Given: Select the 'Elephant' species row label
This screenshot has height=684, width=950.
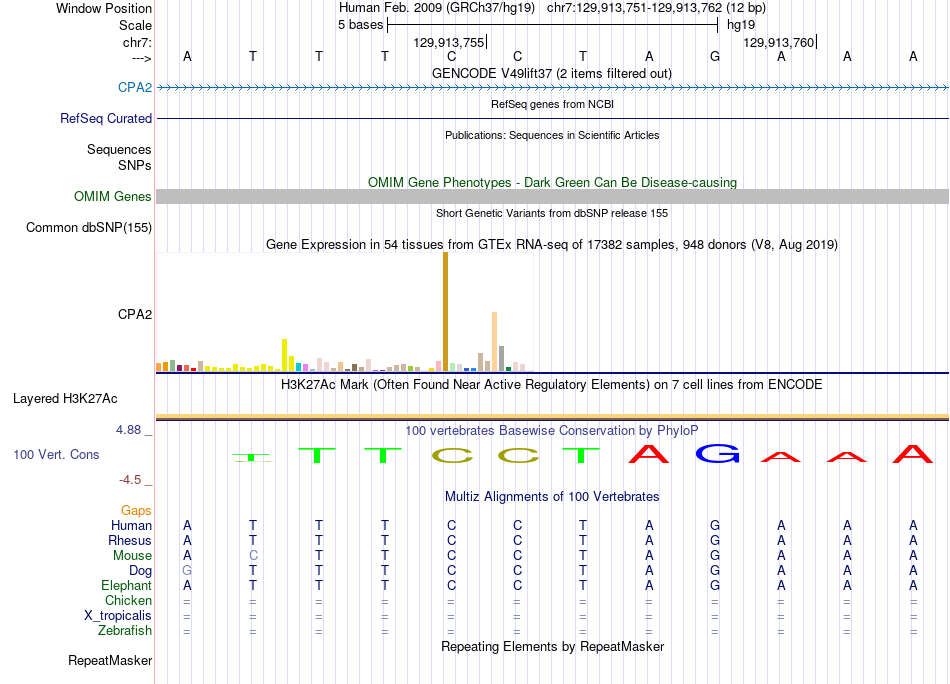Looking at the screenshot, I should pyautogui.click(x=126, y=585).
